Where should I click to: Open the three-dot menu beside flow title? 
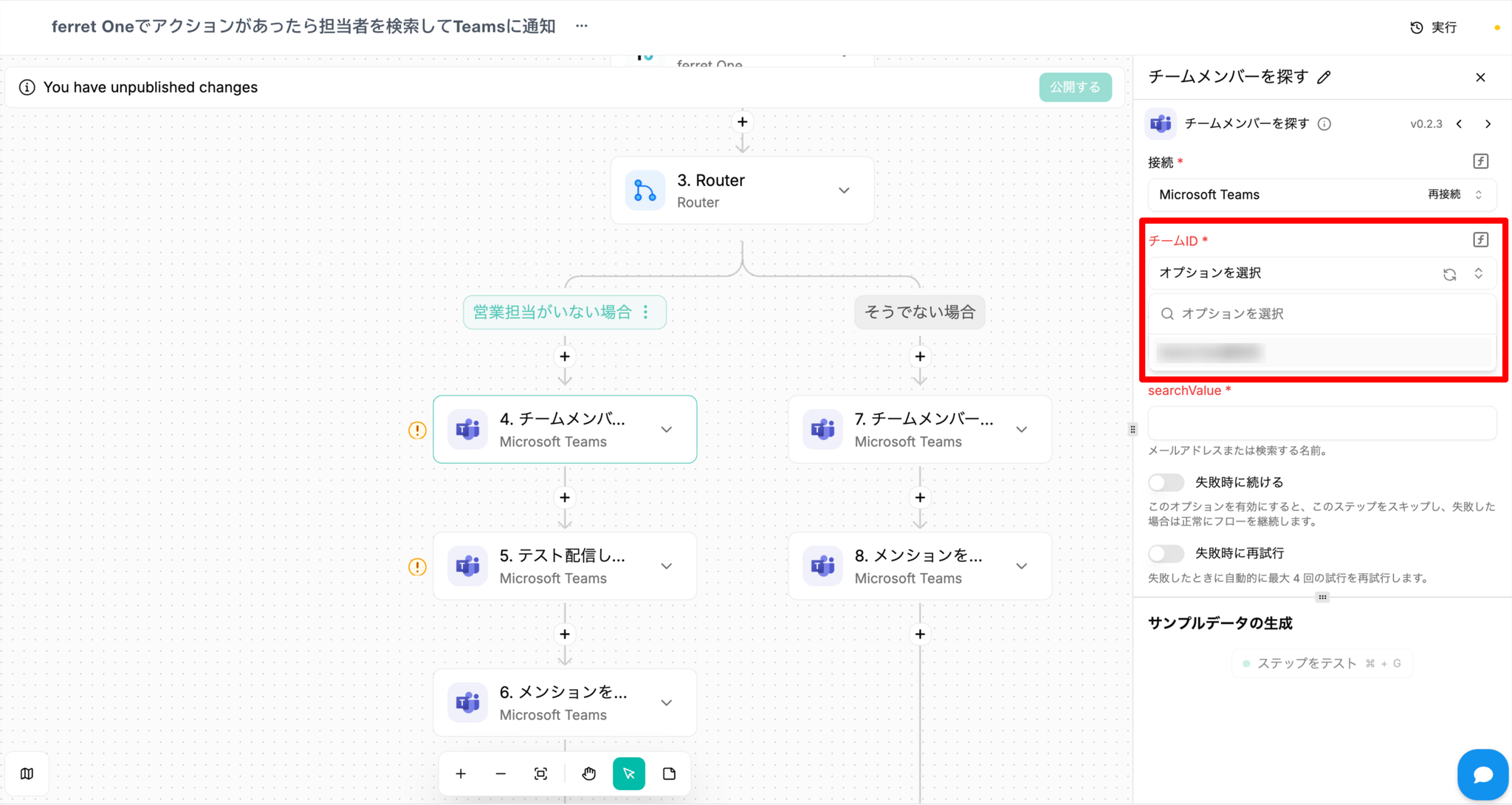coord(582,27)
